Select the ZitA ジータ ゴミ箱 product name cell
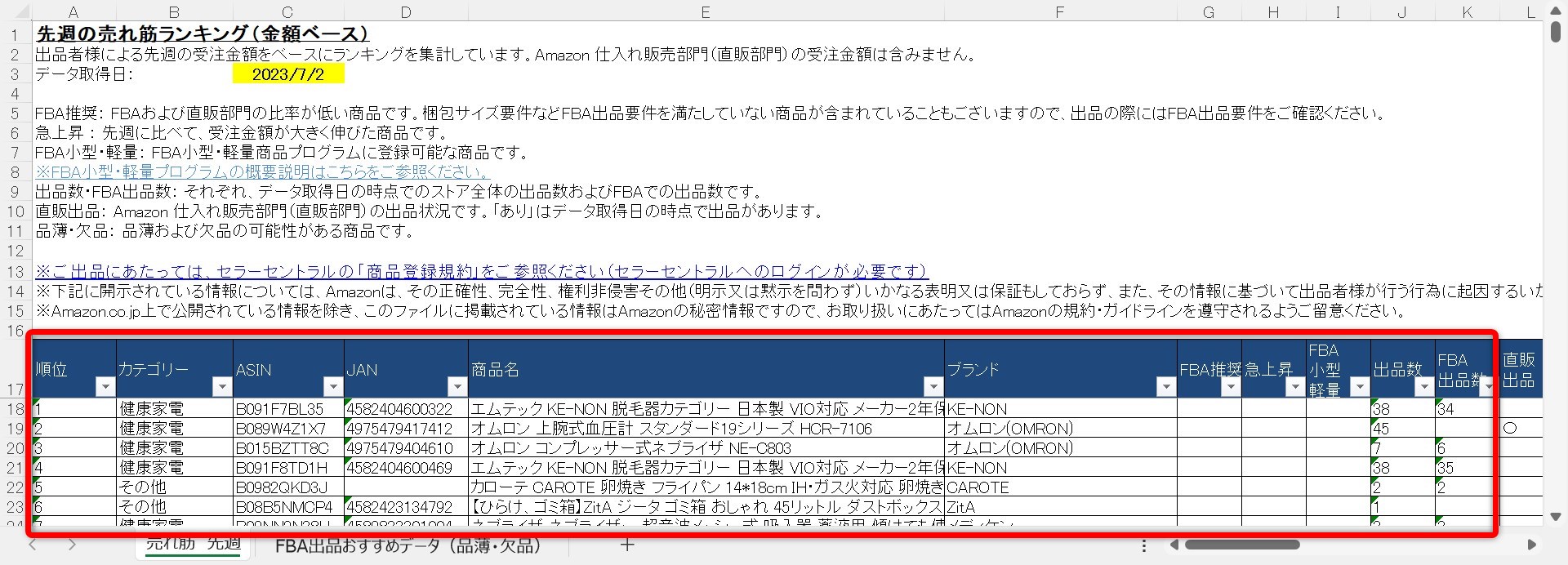The image size is (1568, 565). (x=706, y=507)
